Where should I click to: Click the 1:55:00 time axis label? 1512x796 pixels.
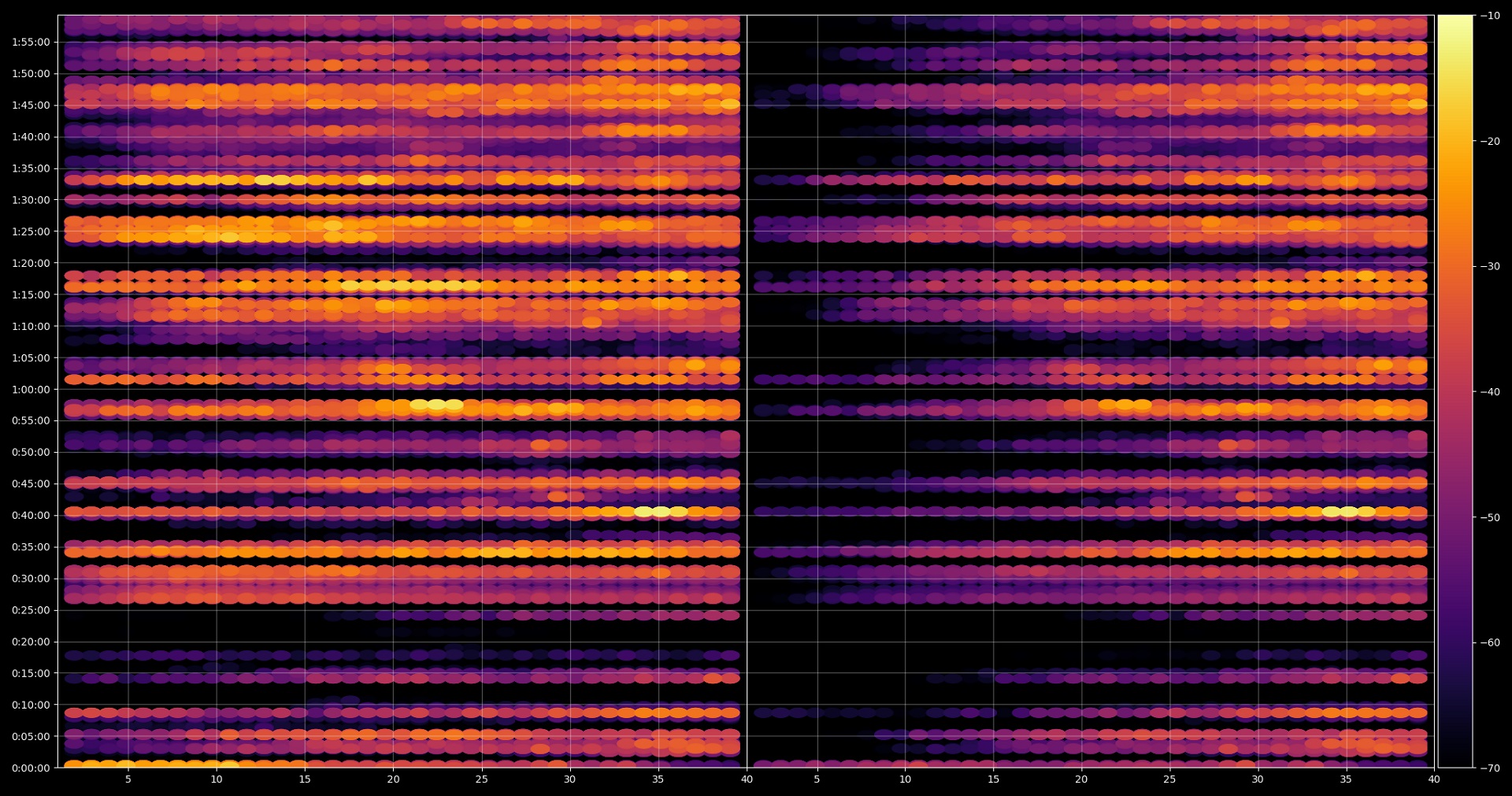point(31,43)
